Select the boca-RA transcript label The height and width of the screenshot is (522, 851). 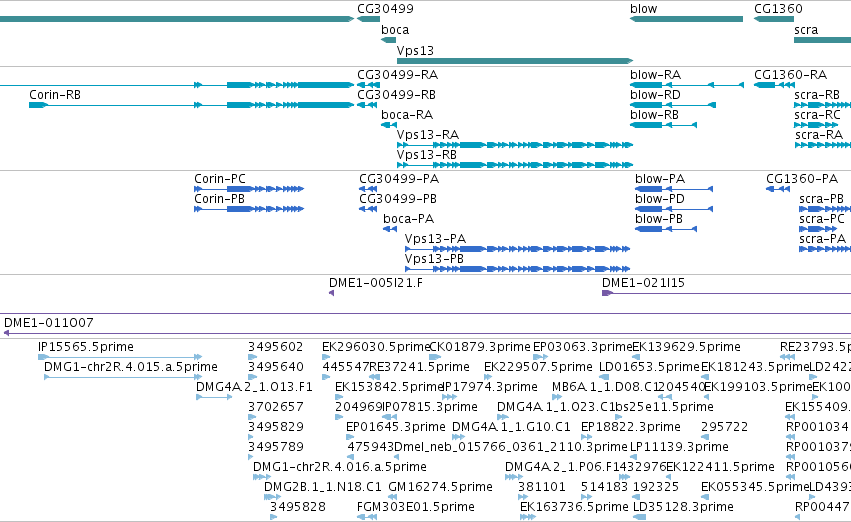coord(407,115)
